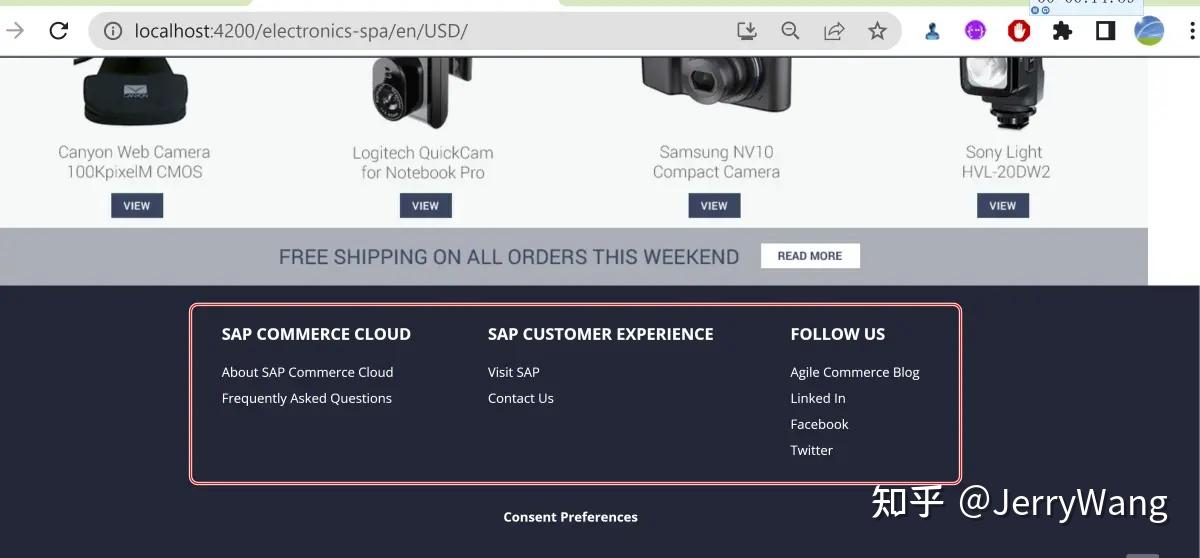
Task: Open About SAP Commerce Cloud footer link
Action: pyautogui.click(x=307, y=372)
